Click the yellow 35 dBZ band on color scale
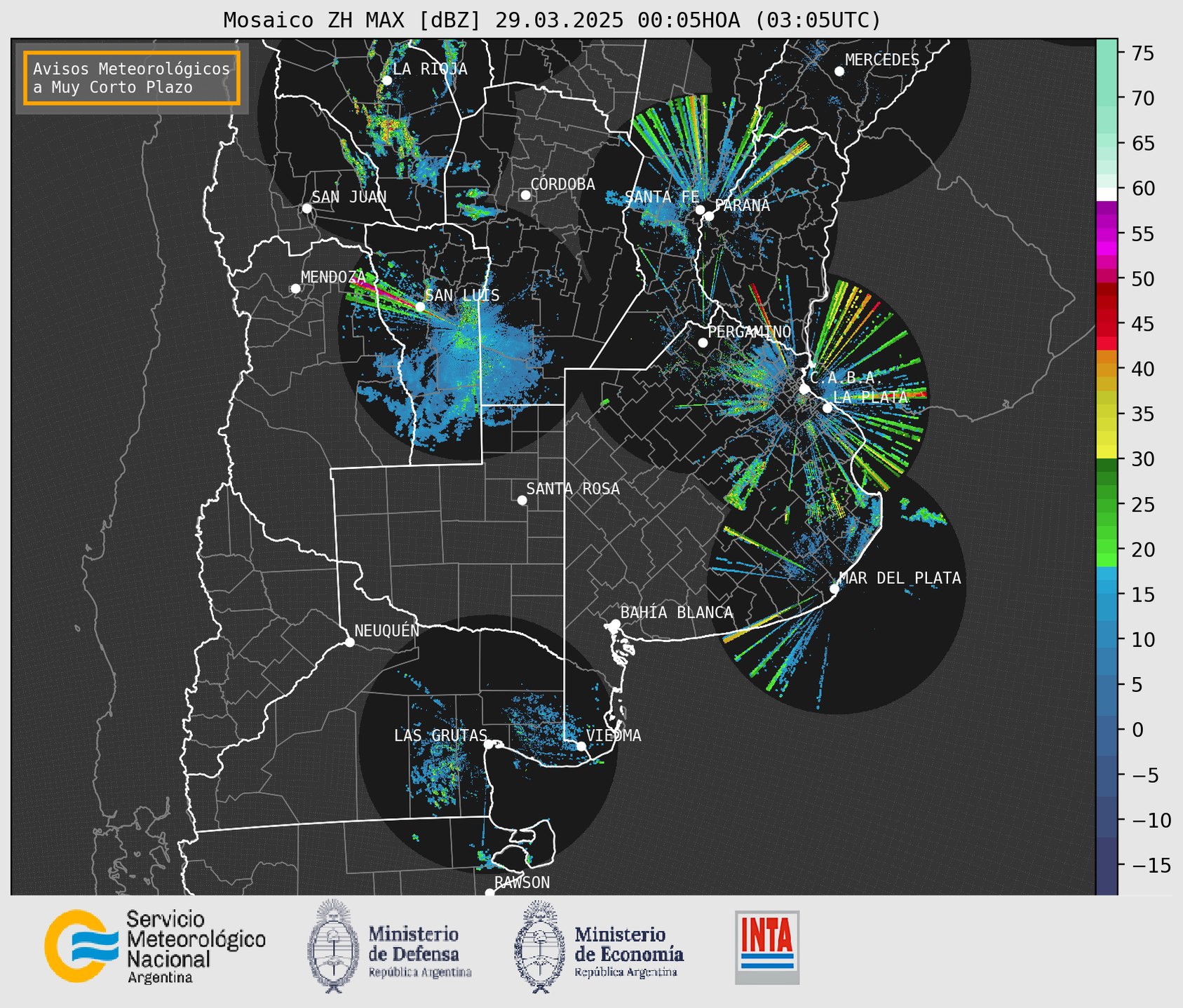This screenshot has width=1183, height=1008. coord(1107,414)
